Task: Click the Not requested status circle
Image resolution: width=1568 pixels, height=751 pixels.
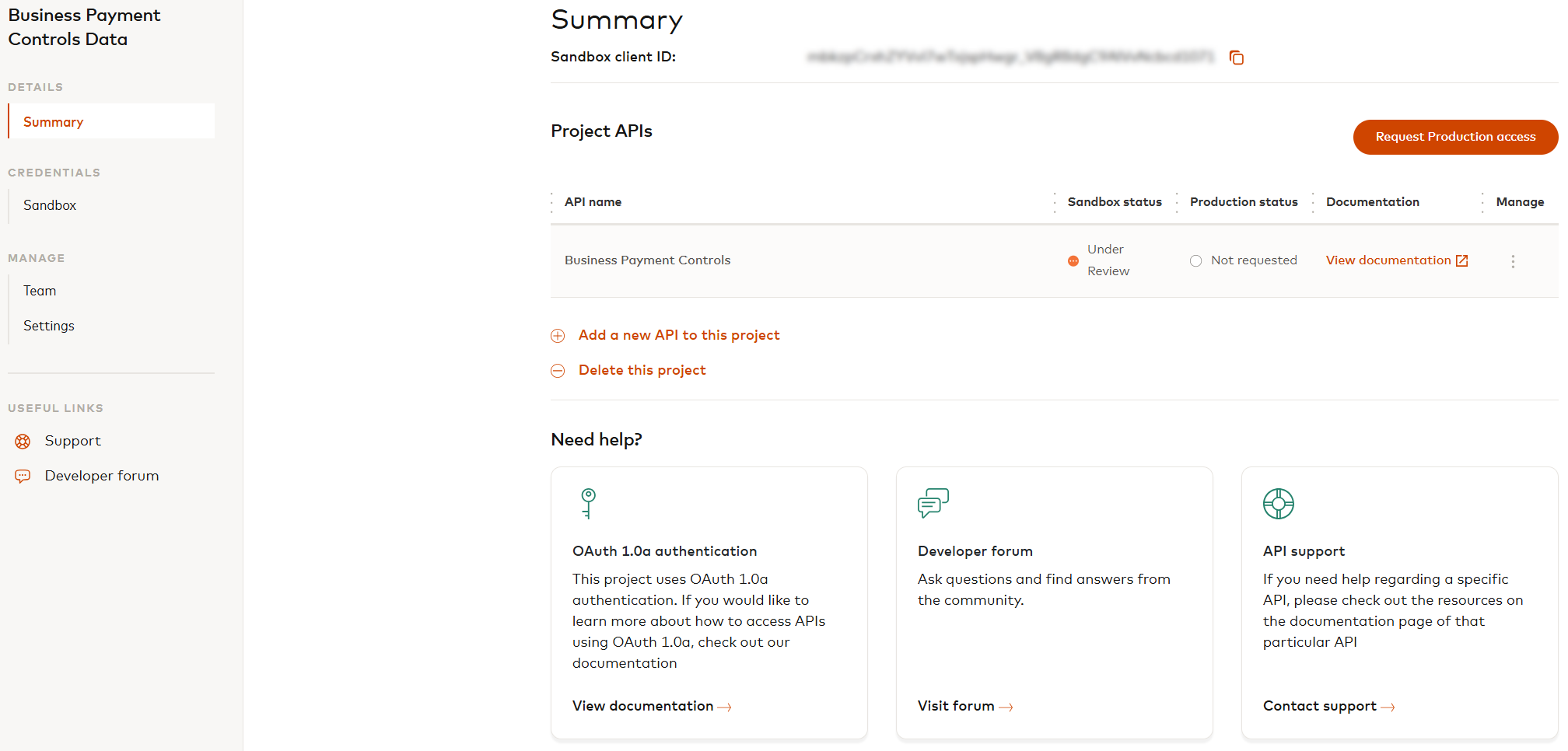Action: (1196, 261)
